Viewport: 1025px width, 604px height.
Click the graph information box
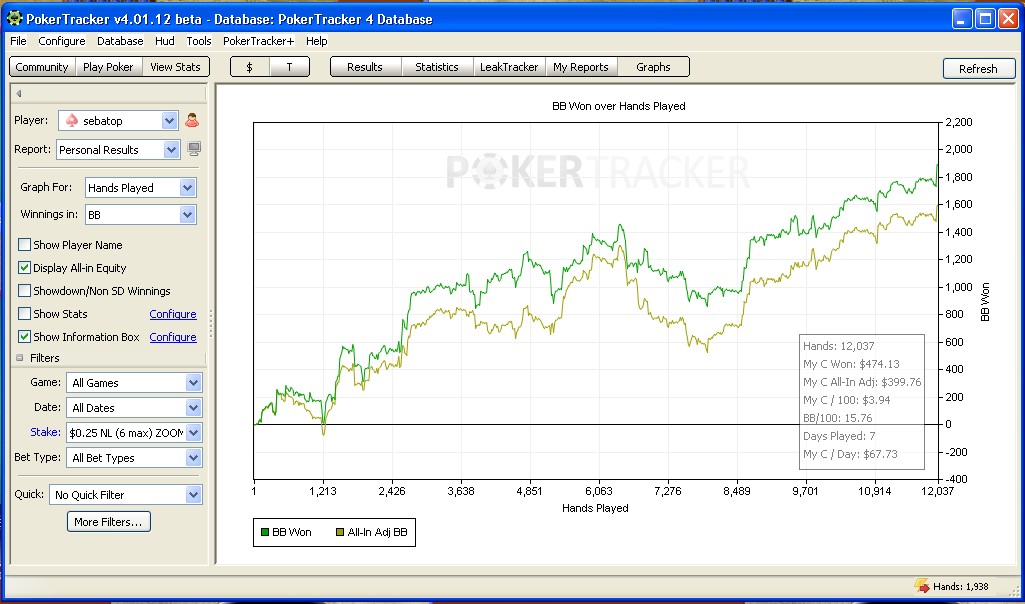coord(862,401)
